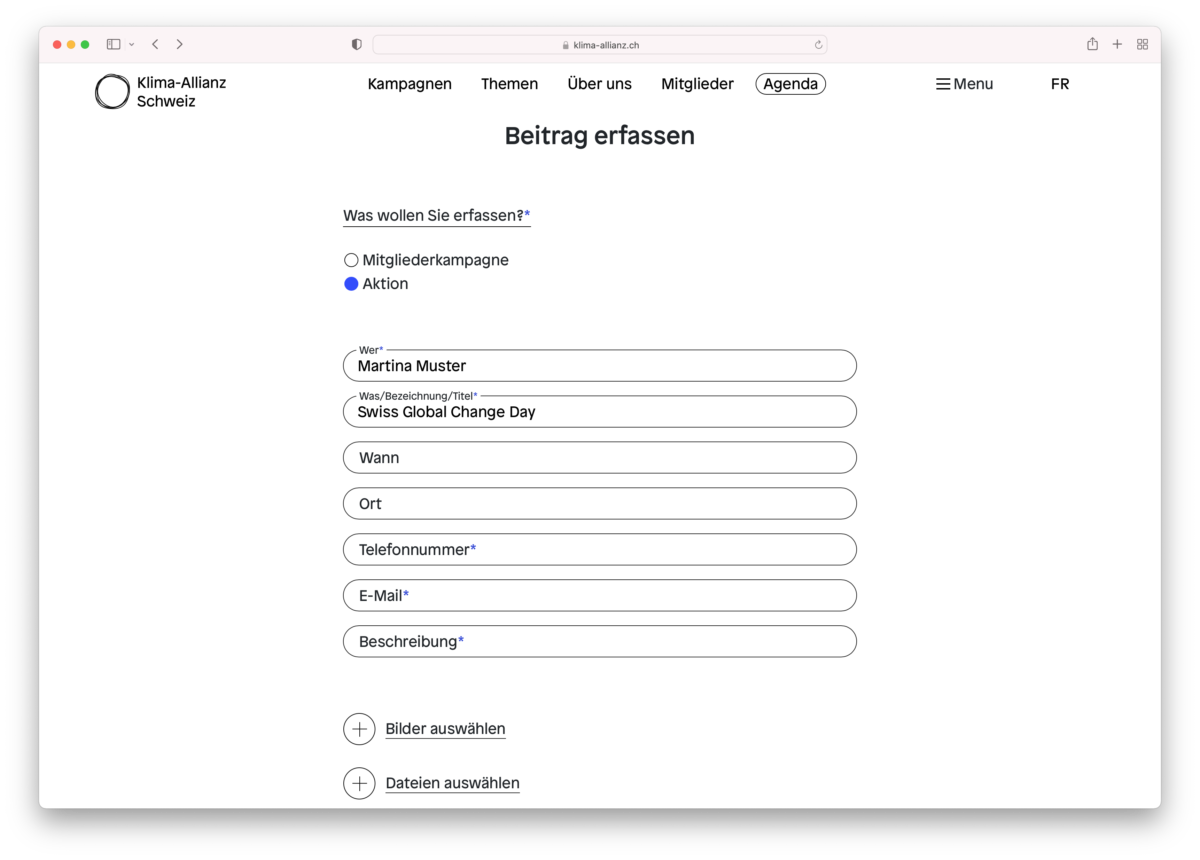The height and width of the screenshot is (860, 1200).
Task: Open the hamburger Menu icon
Action: pyautogui.click(x=942, y=84)
